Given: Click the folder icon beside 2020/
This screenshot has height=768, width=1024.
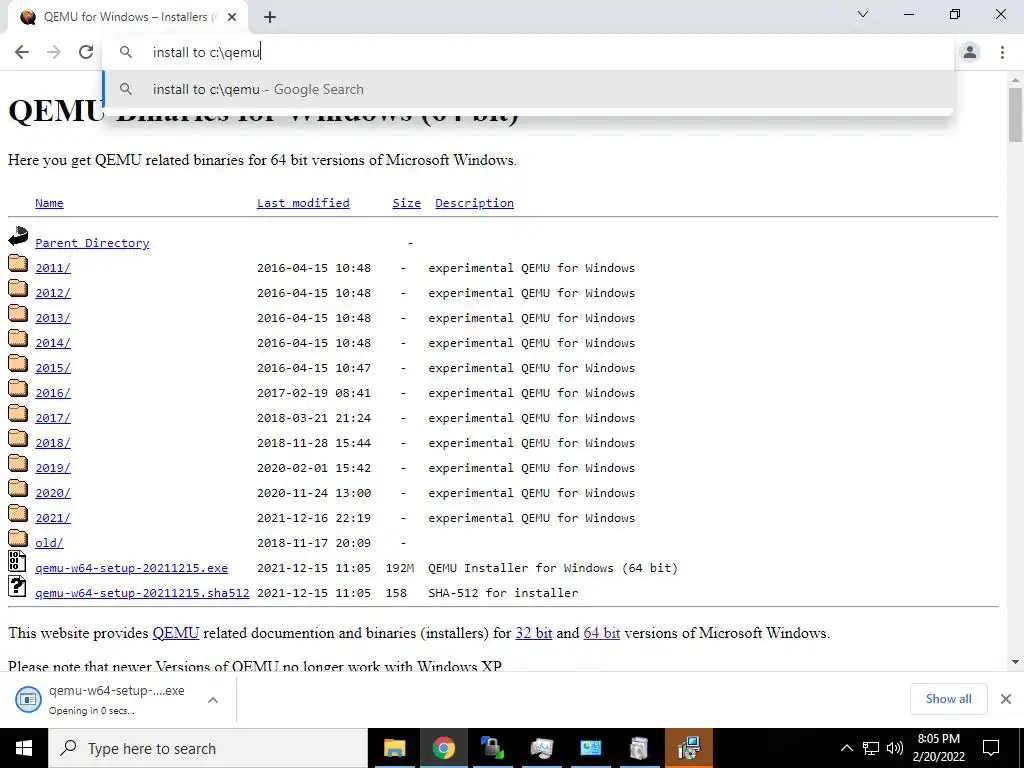Looking at the screenshot, I should (18, 488).
